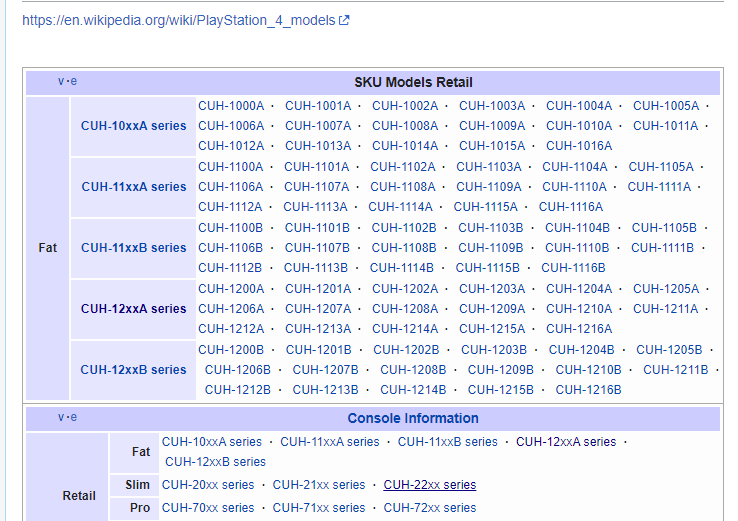Viewport: 738px width, 521px height.
Task: Open the CUH-1200B model link
Action: click(231, 350)
